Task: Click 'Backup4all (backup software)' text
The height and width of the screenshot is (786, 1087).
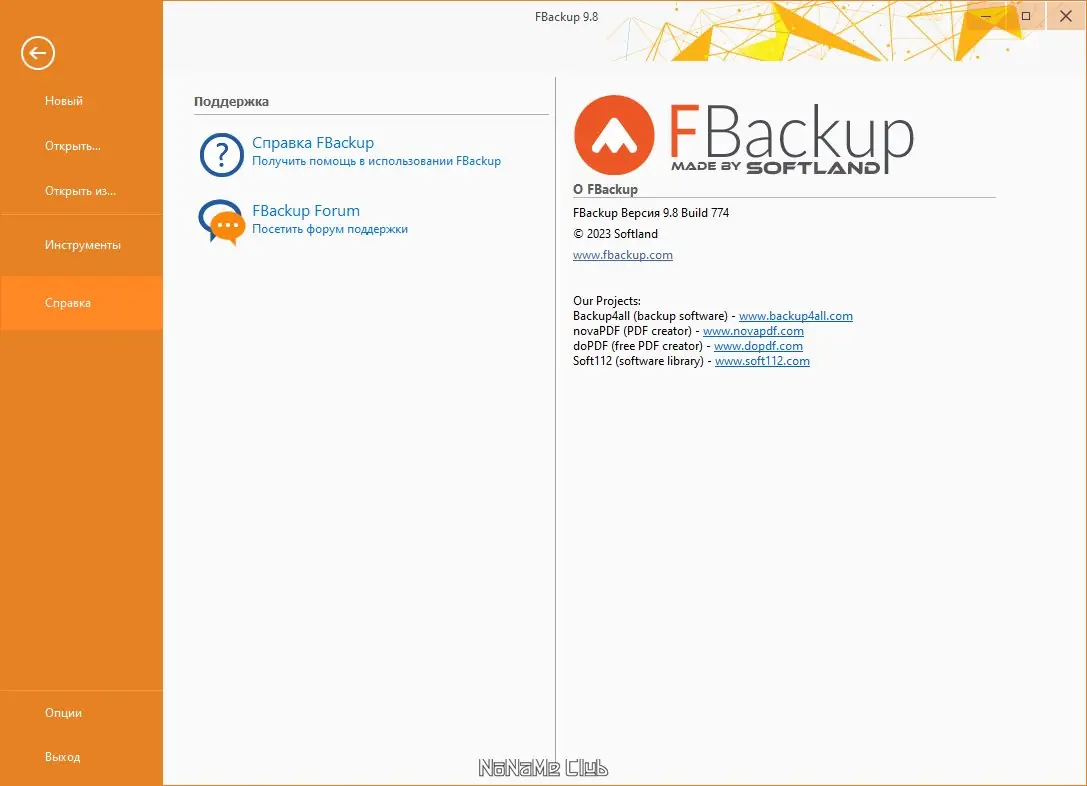Action: click(650, 316)
